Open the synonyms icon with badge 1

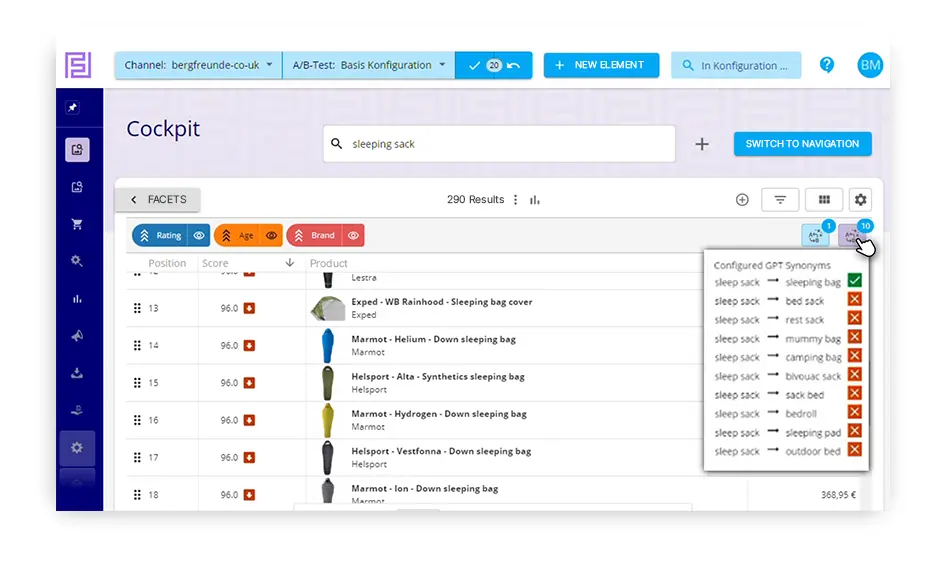click(x=815, y=235)
